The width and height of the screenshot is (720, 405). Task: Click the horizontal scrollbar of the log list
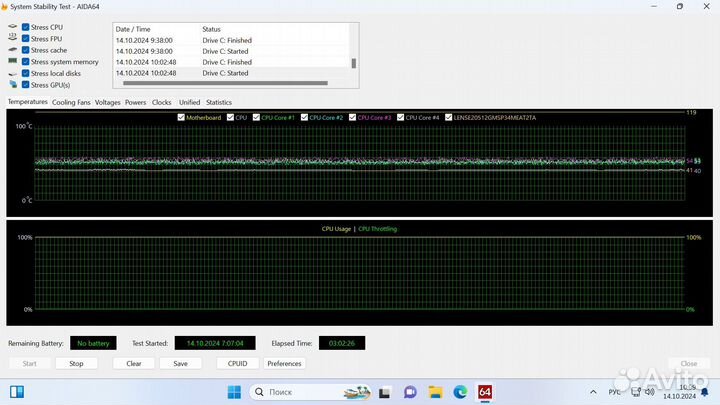[225, 83]
